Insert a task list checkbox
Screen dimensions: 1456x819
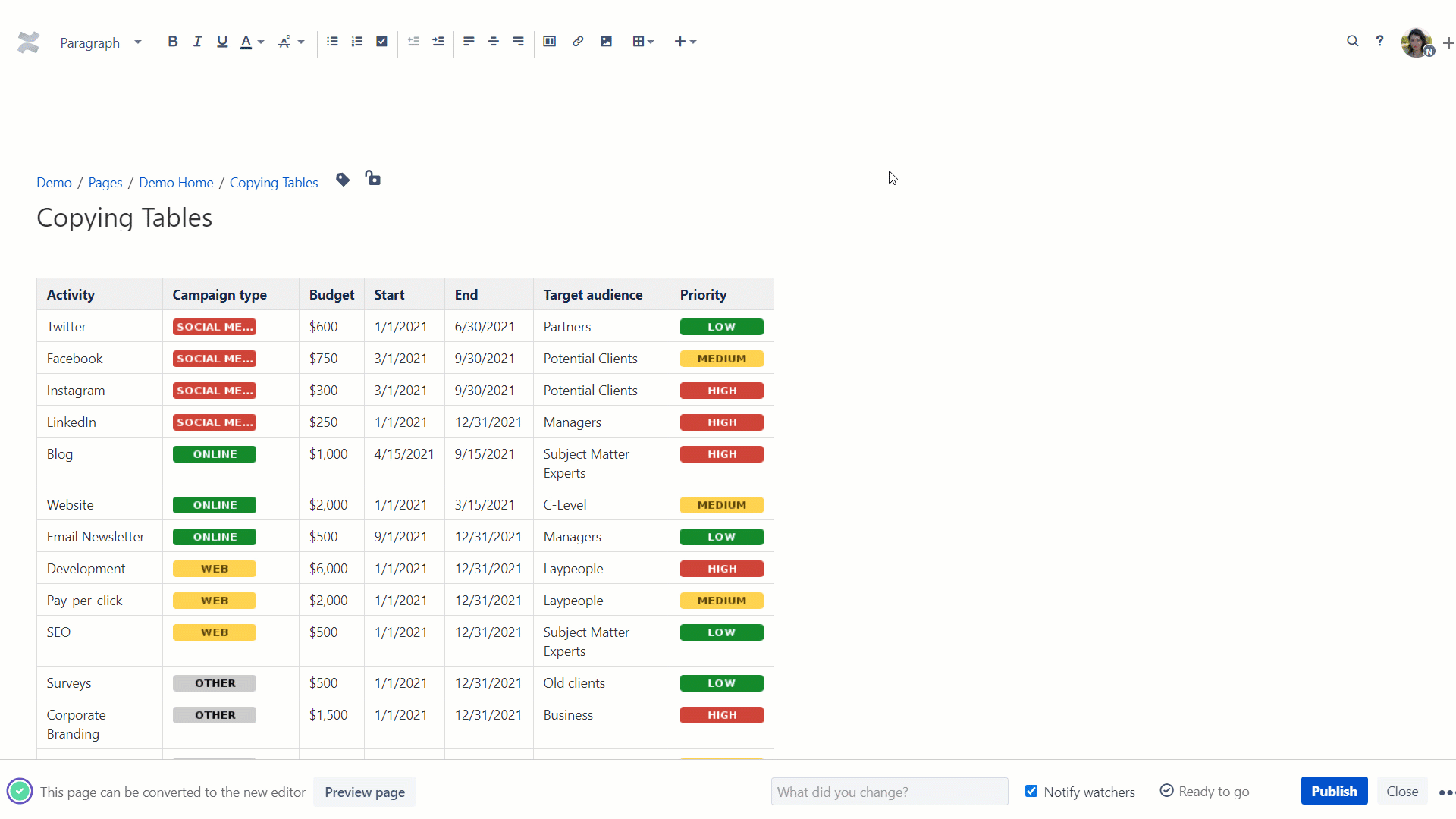(x=382, y=42)
